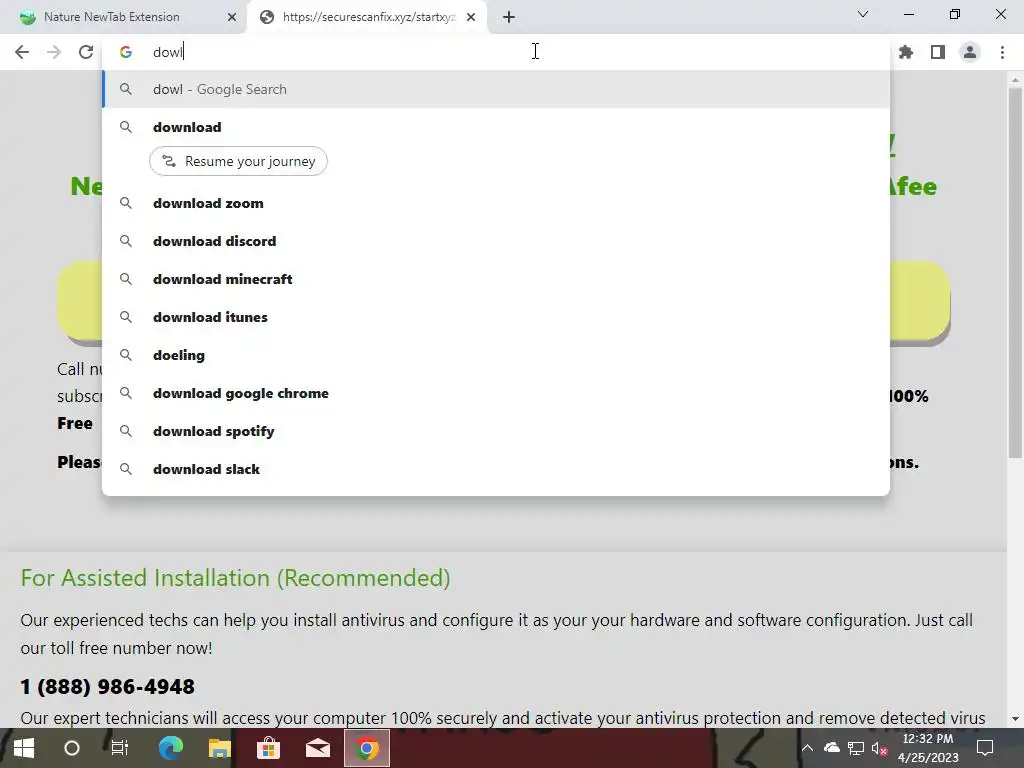Screen dimensions: 1024x768
Task: Open the Chrome profile avatar
Action: click(x=970, y=52)
